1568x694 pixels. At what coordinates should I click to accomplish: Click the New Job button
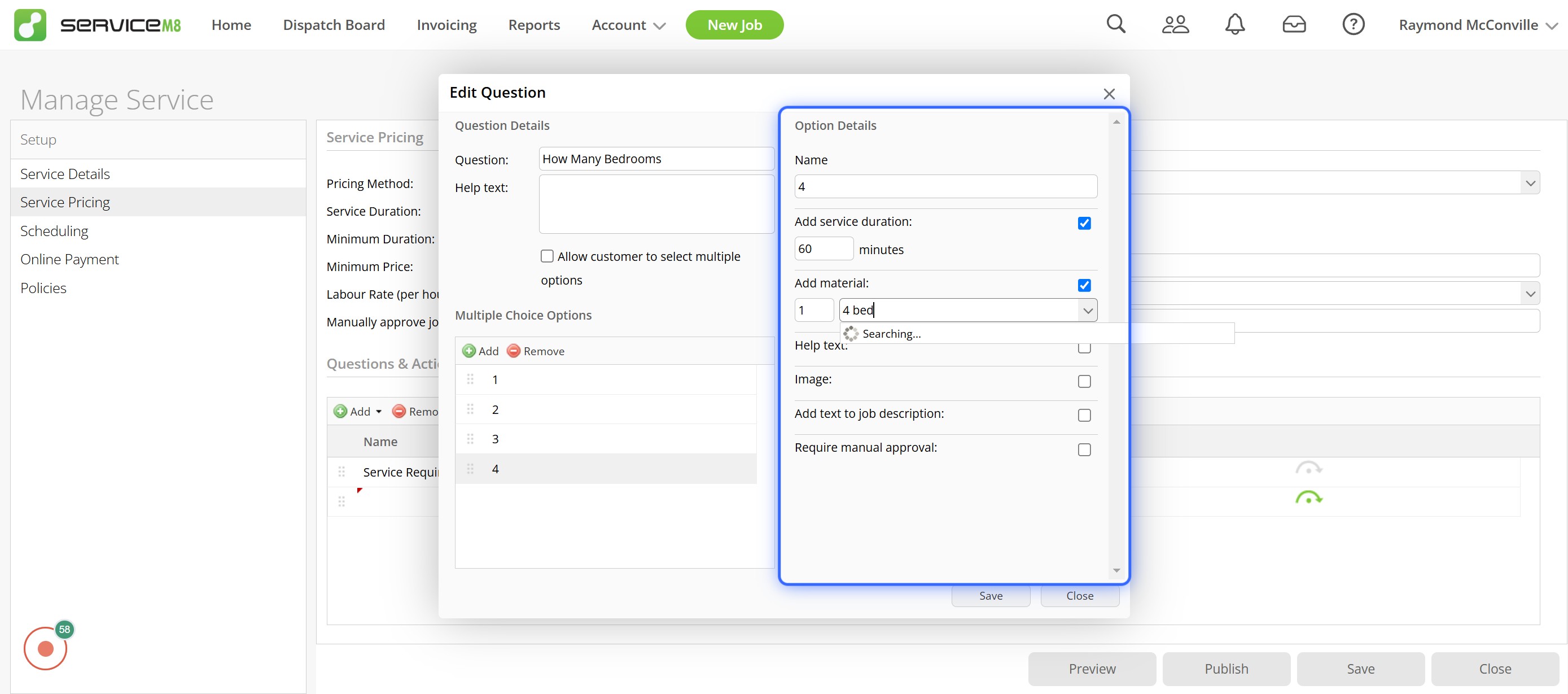pos(734,25)
